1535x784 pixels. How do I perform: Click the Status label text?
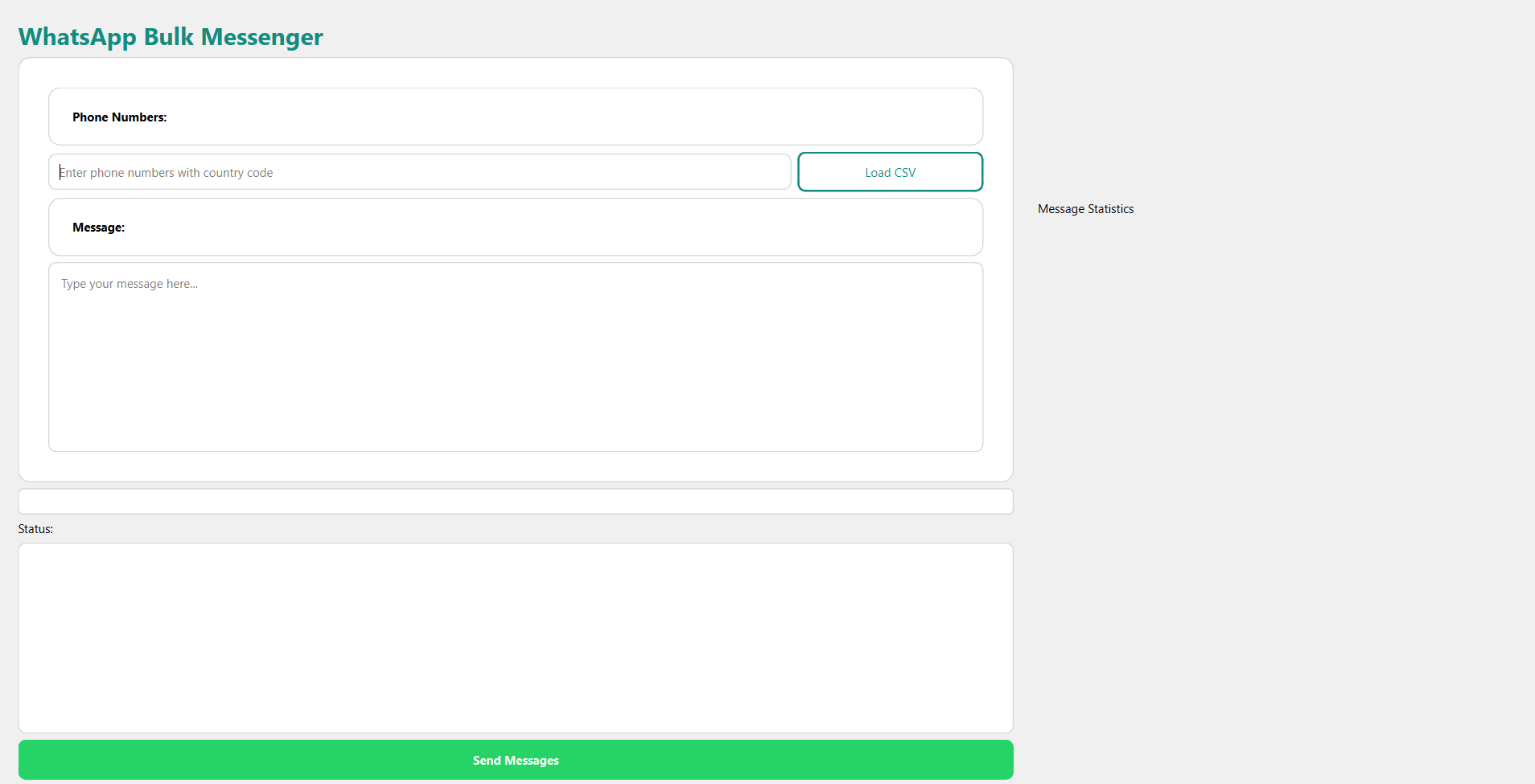(x=35, y=528)
